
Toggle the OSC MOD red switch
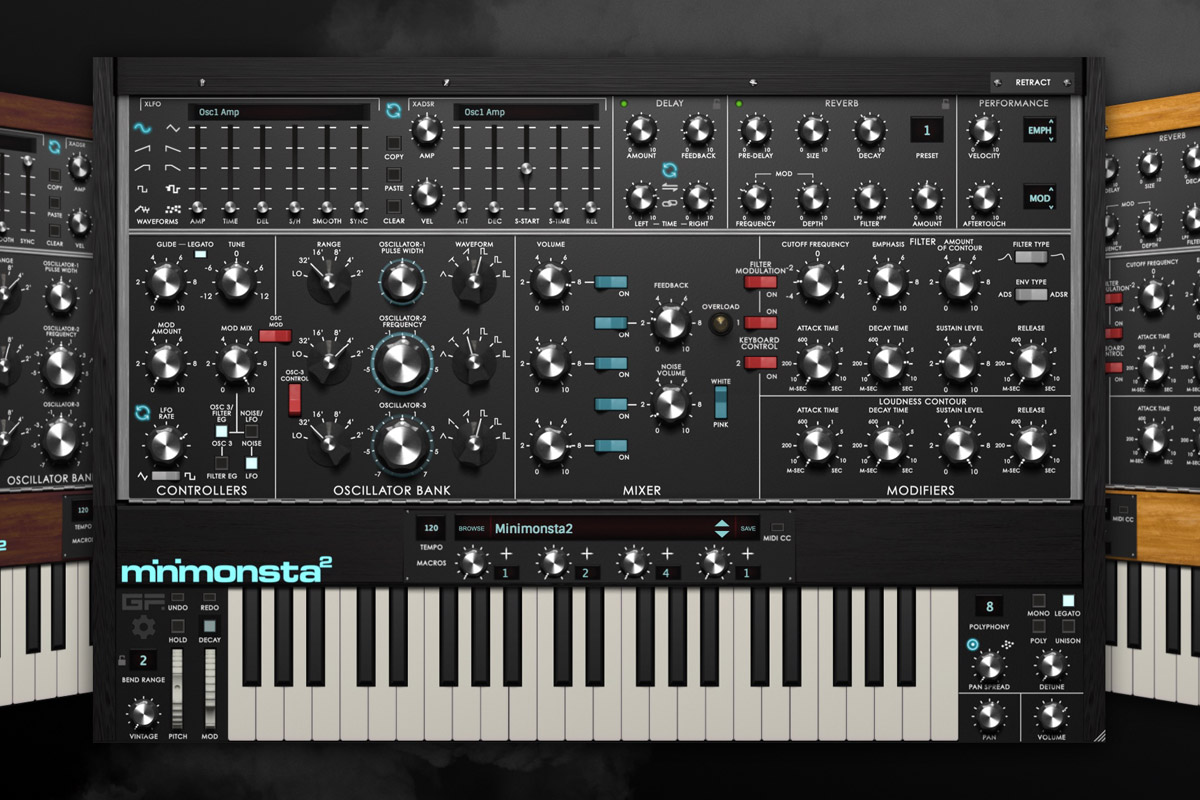point(275,337)
